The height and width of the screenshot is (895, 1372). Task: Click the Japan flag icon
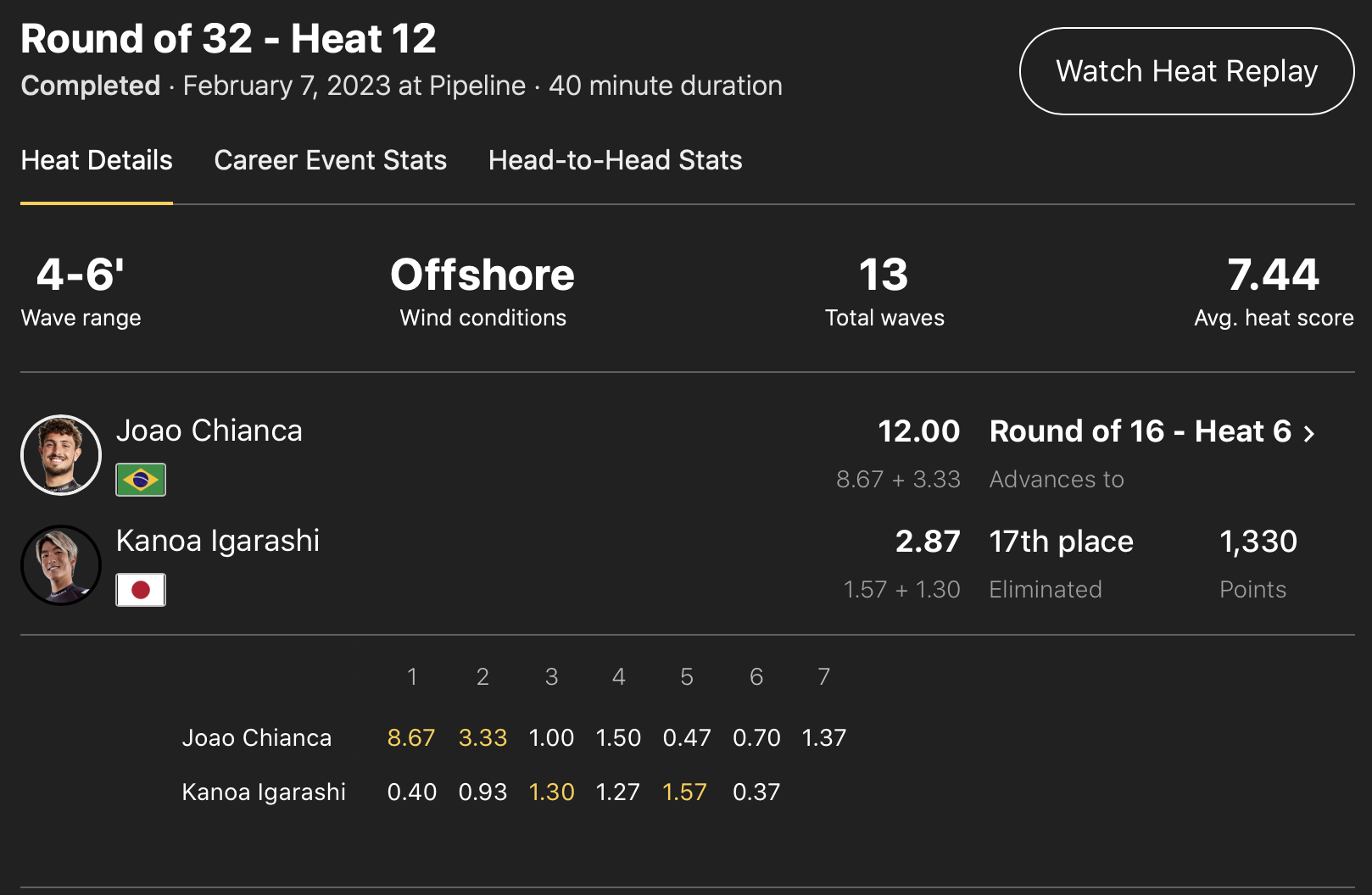(141, 590)
